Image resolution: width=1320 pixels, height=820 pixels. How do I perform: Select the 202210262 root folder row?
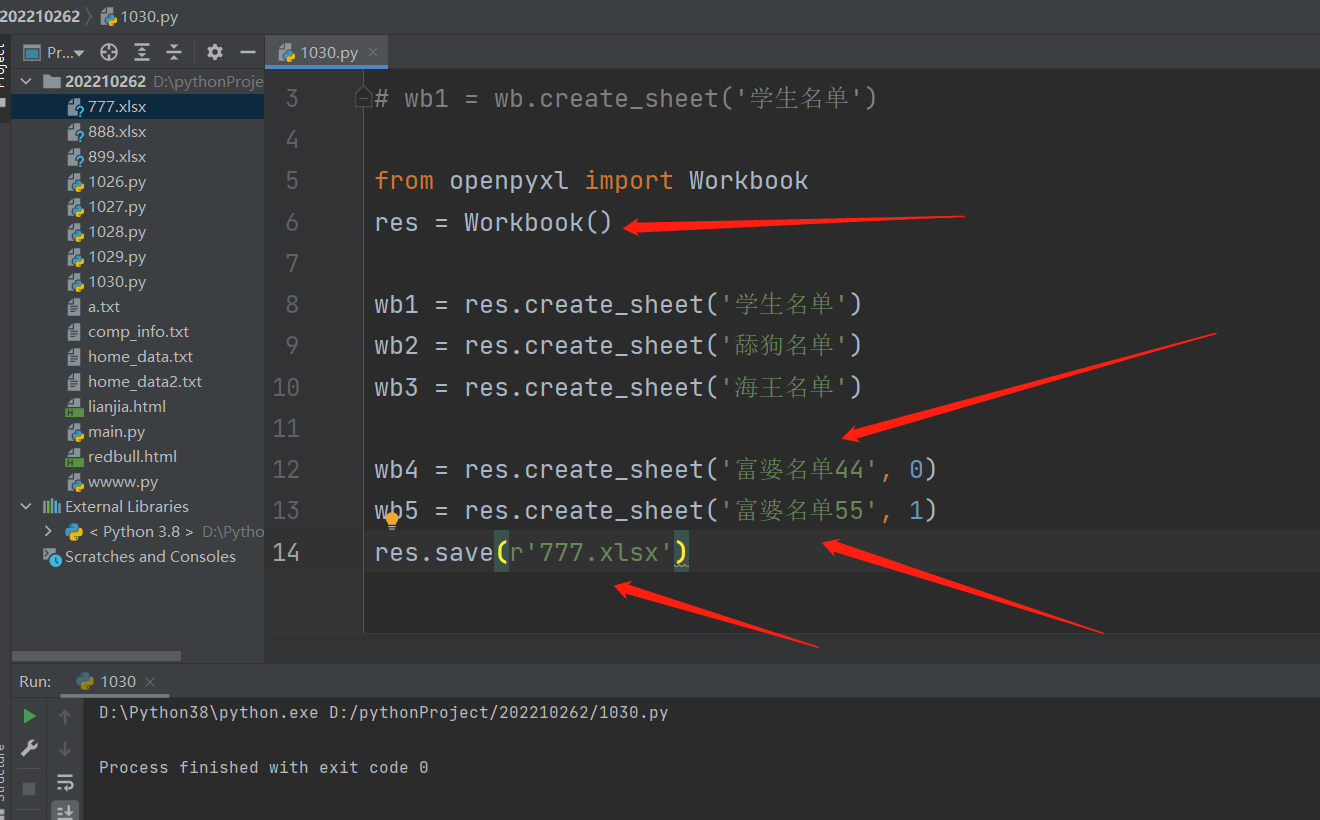pyautogui.click(x=138, y=81)
